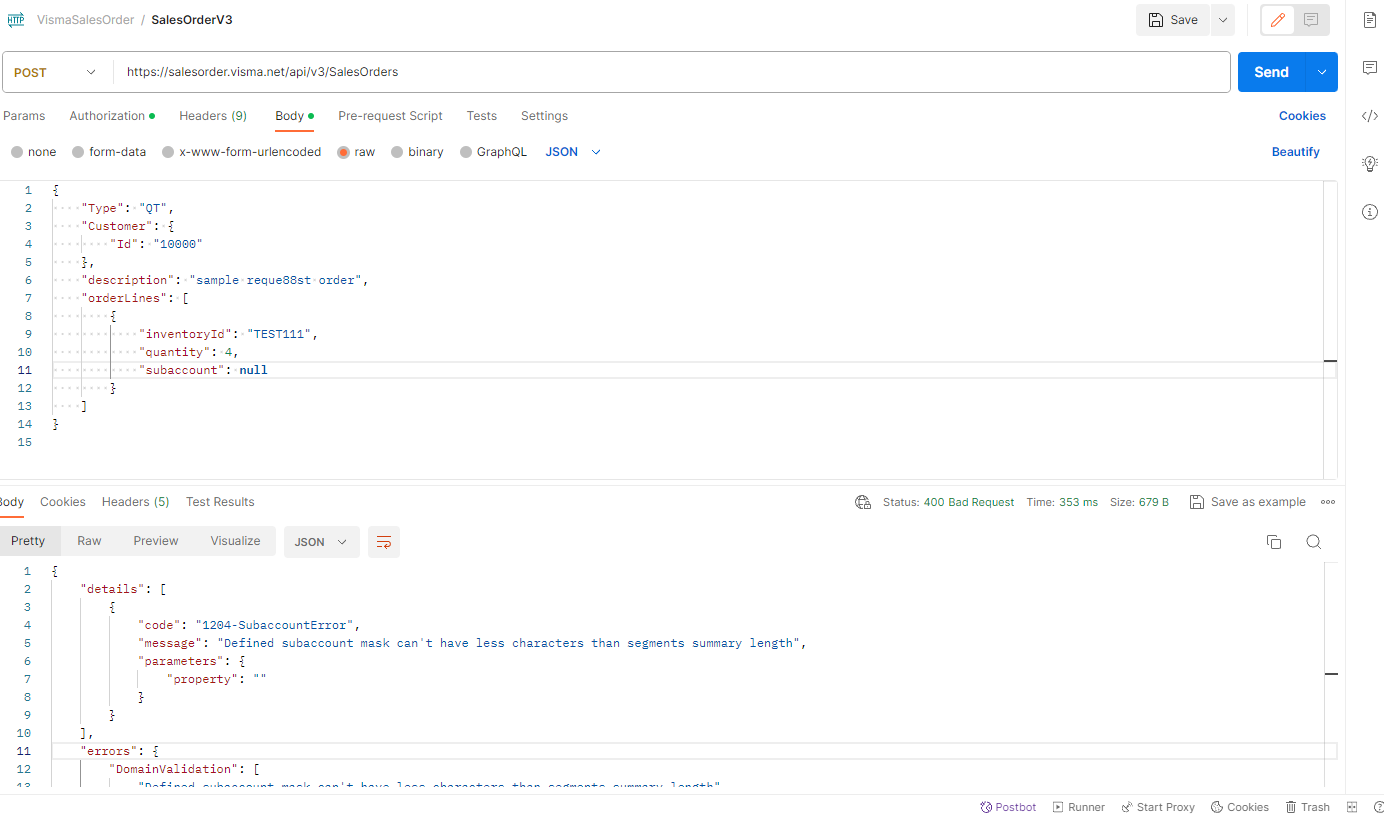Open the request info panel

(1369, 211)
